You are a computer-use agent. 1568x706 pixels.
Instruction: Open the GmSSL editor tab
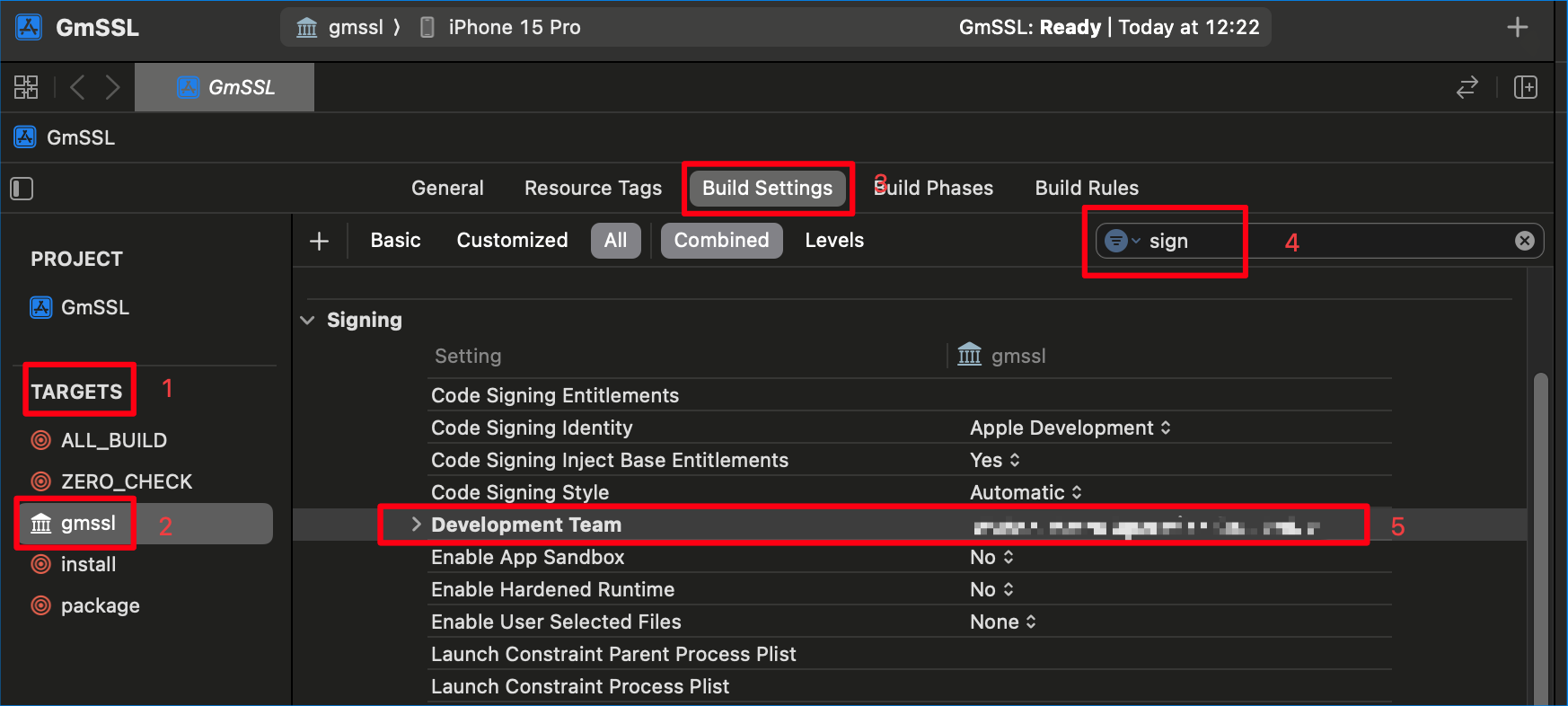click(x=225, y=87)
